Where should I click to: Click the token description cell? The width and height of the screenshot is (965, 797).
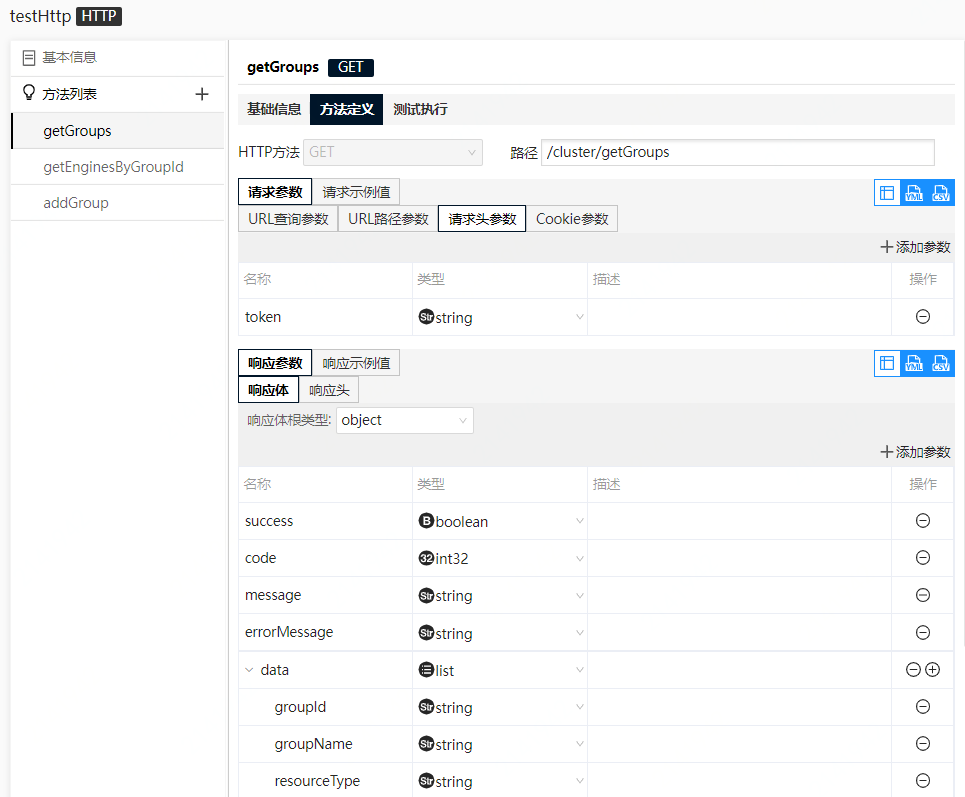739,317
